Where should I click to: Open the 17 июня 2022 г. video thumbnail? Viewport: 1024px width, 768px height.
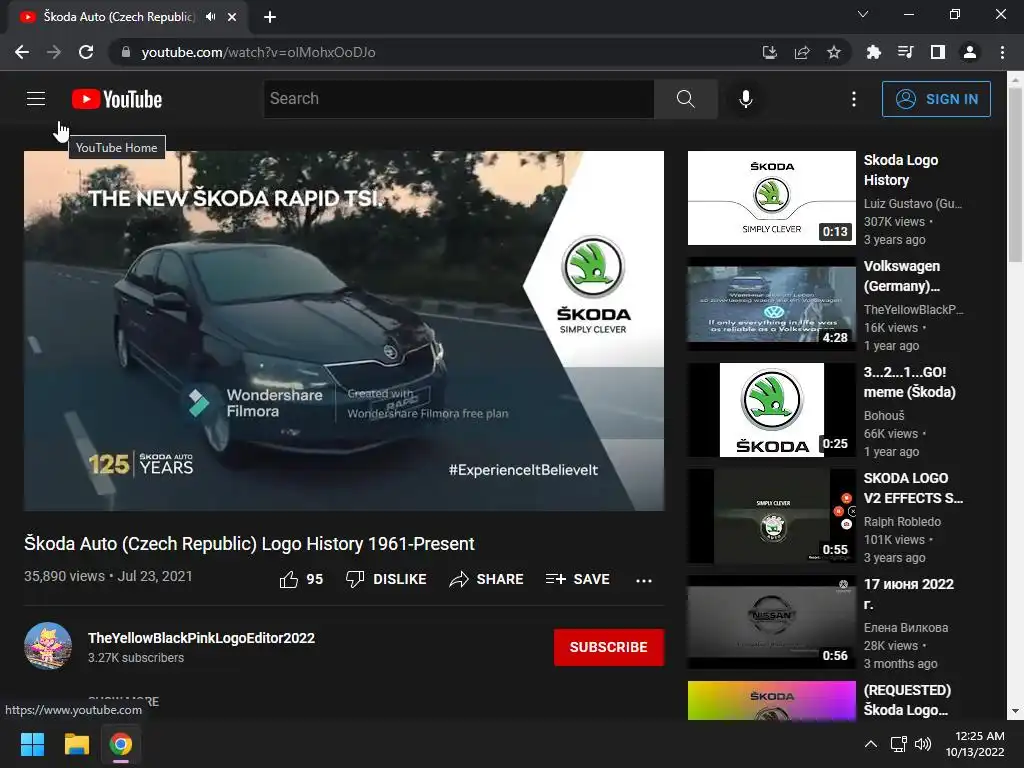[771, 622]
